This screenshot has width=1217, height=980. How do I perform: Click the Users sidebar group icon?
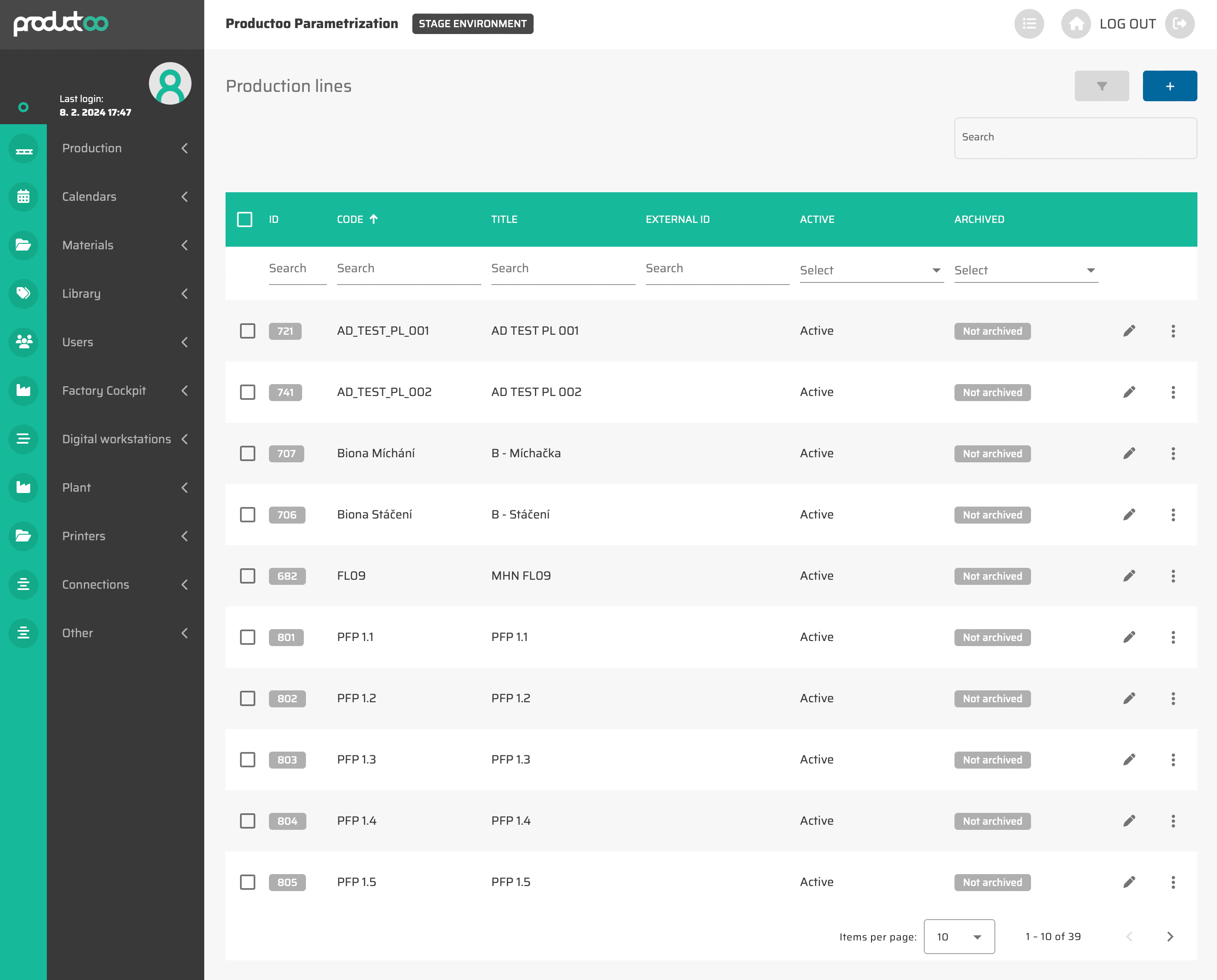click(x=23, y=342)
